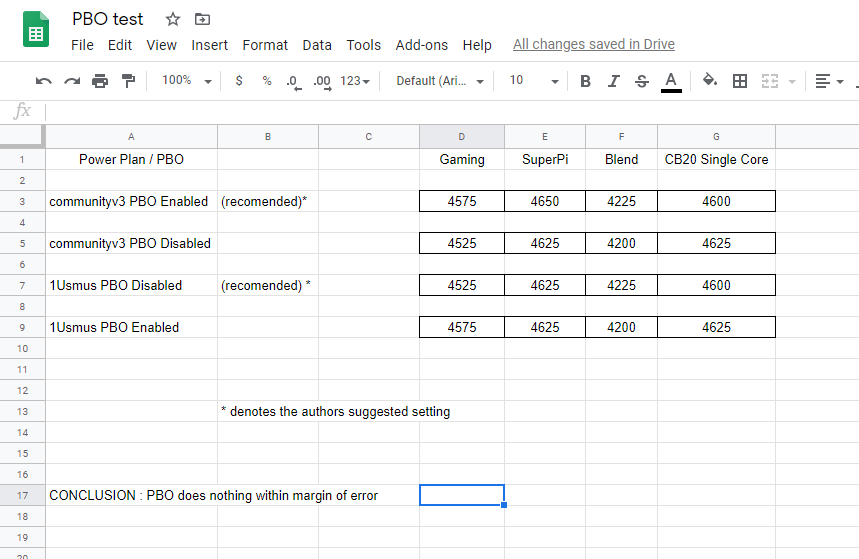The height and width of the screenshot is (559, 859).
Task: Select the paint format roller tool
Action: 128,81
